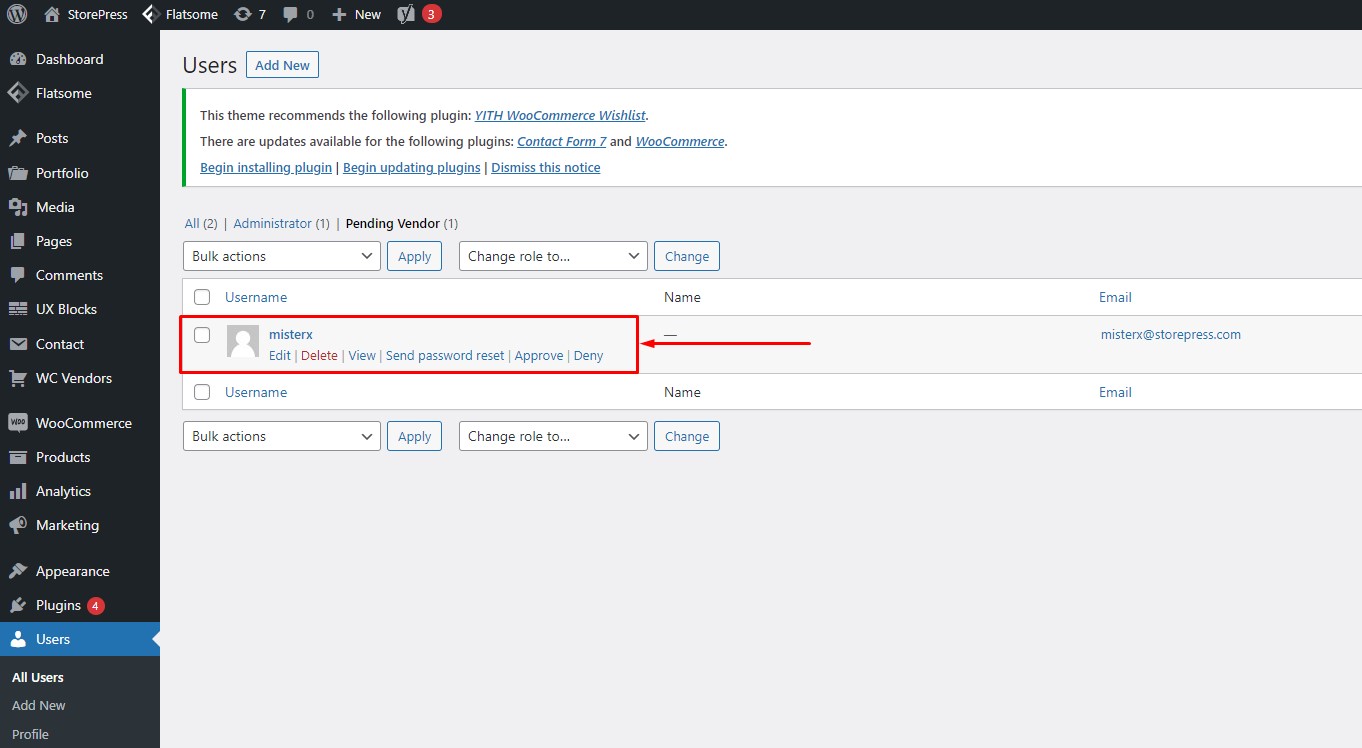The height and width of the screenshot is (748, 1362).
Task: Click the WooCommerce logo icon
Action: pyautogui.click(x=18, y=423)
